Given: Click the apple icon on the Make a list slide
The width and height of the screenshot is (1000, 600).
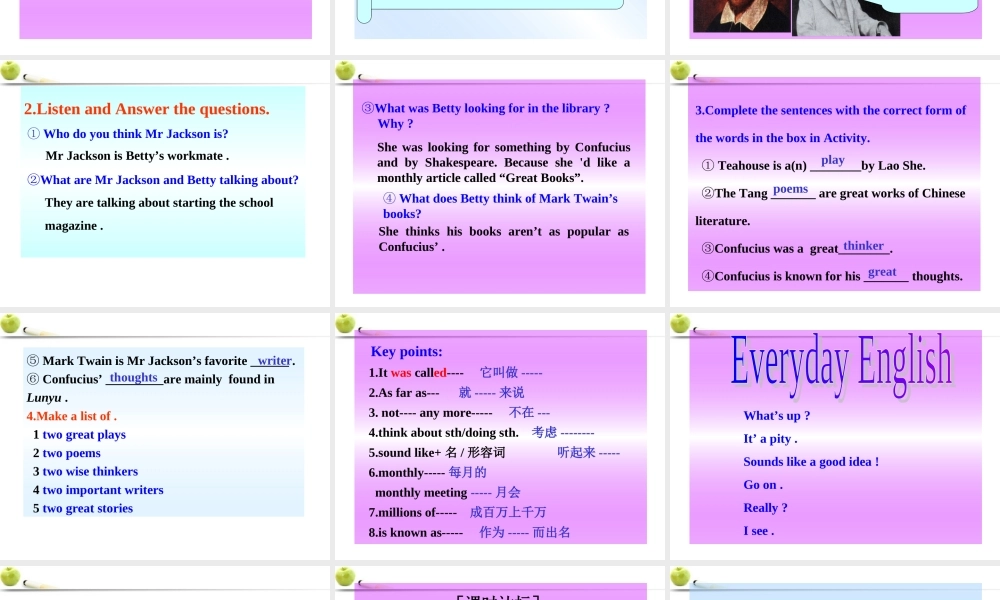Looking at the screenshot, I should [11, 324].
